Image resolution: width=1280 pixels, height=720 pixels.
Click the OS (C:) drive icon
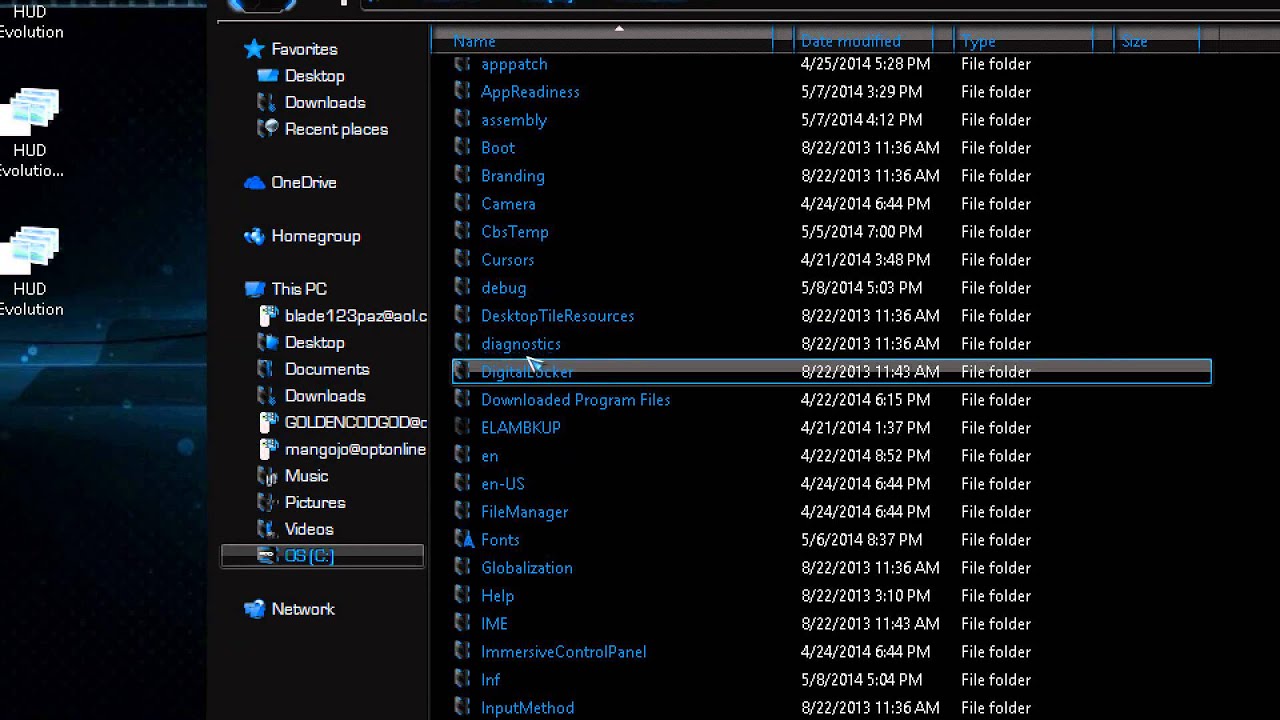(x=267, y=556)
